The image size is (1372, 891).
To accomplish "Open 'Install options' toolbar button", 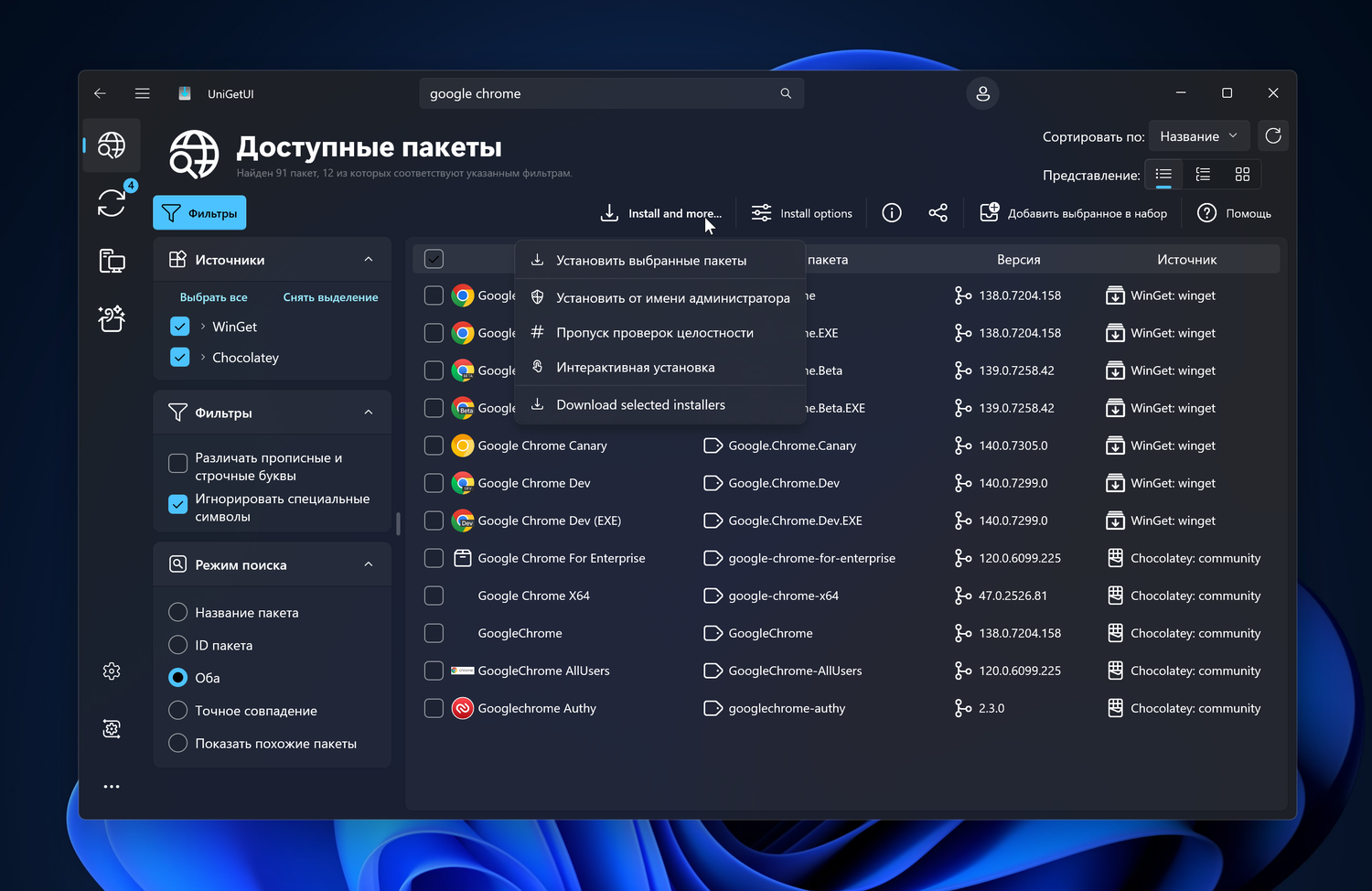I will [802, 213].
